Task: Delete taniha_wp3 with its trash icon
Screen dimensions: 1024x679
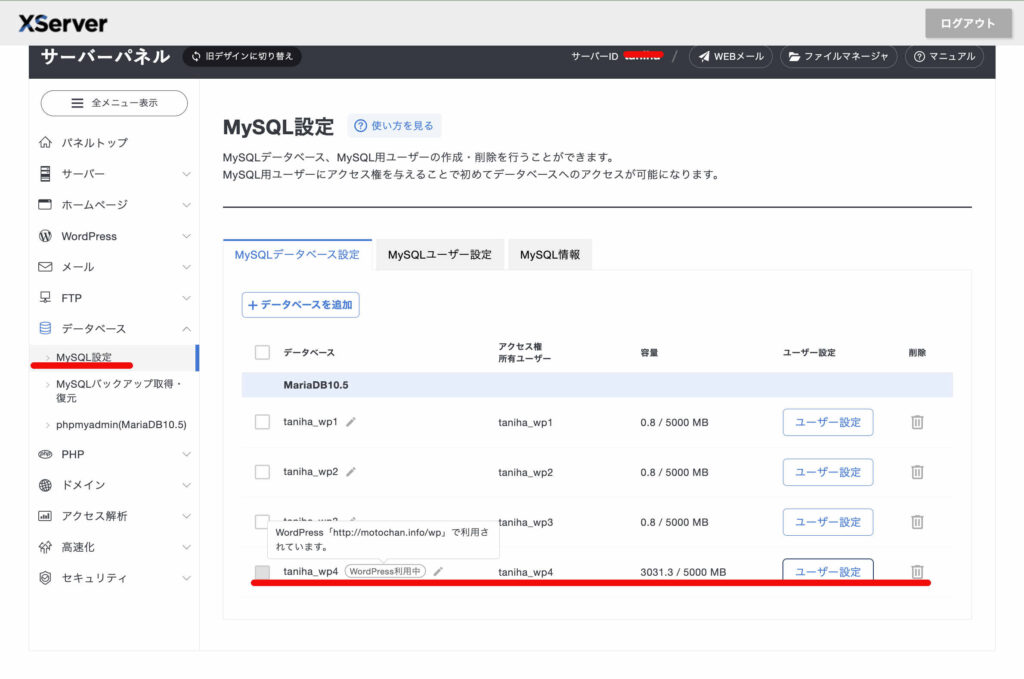Action: click(917, 522)
